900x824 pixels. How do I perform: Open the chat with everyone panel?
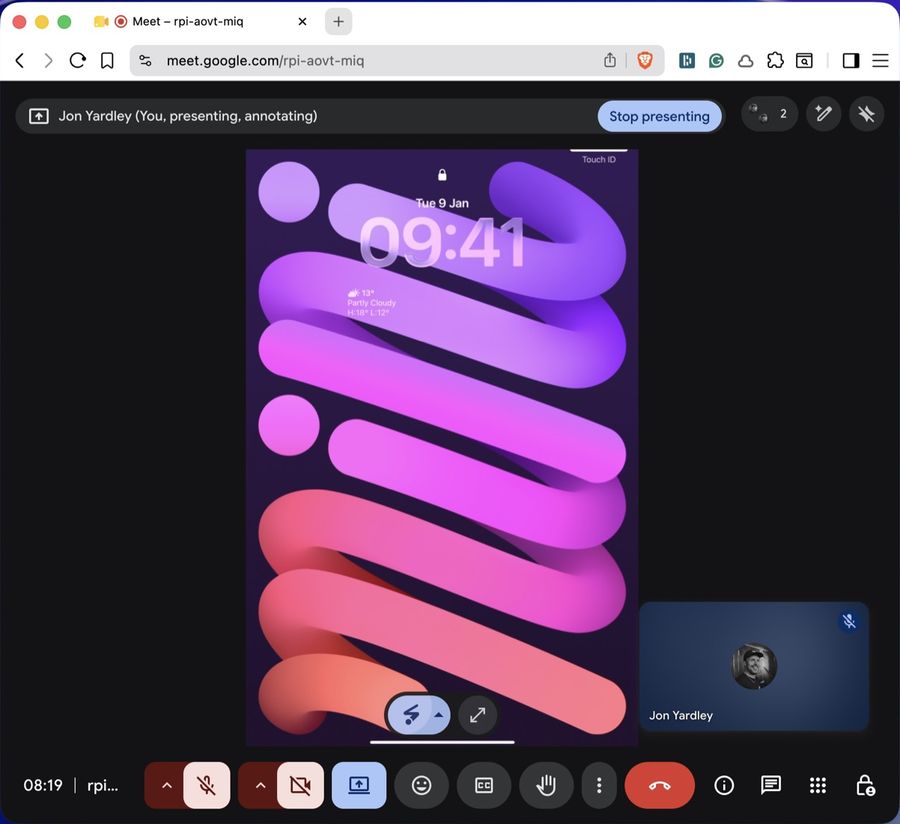pyautogui.click(x=770, y=785)
